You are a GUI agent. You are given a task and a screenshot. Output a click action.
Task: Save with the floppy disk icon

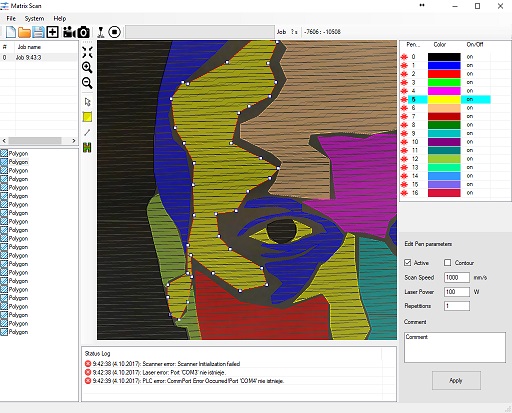click(38, 32)
